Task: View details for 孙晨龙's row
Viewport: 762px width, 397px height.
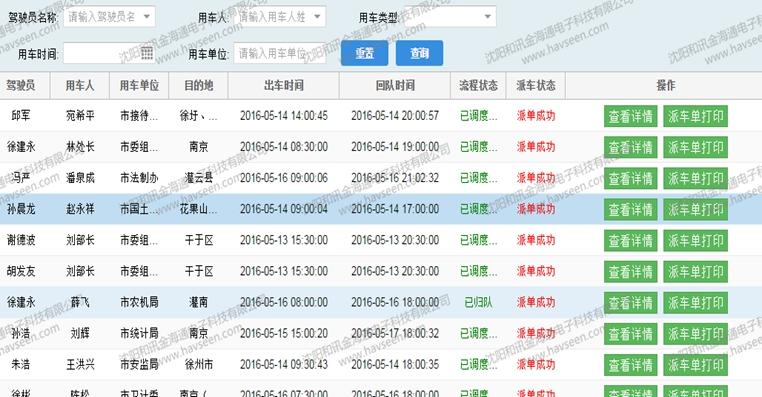Action: 631,209
